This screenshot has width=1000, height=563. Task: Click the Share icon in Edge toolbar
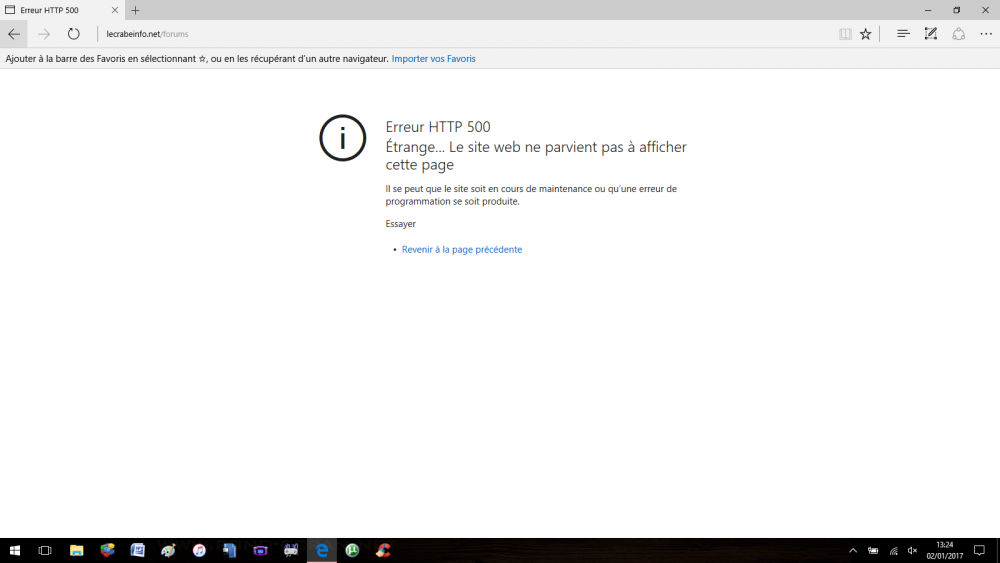coord(959,34)
